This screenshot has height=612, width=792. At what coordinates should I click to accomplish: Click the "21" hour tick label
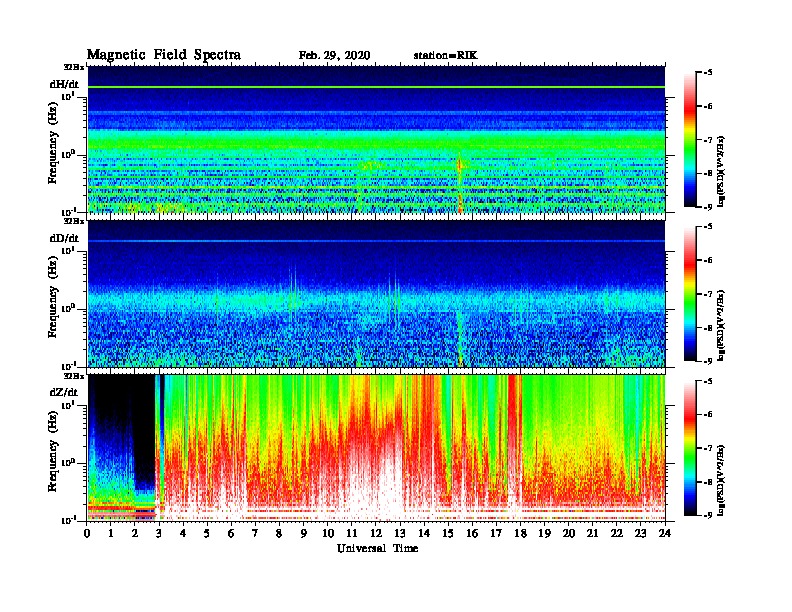coord(592,533)
